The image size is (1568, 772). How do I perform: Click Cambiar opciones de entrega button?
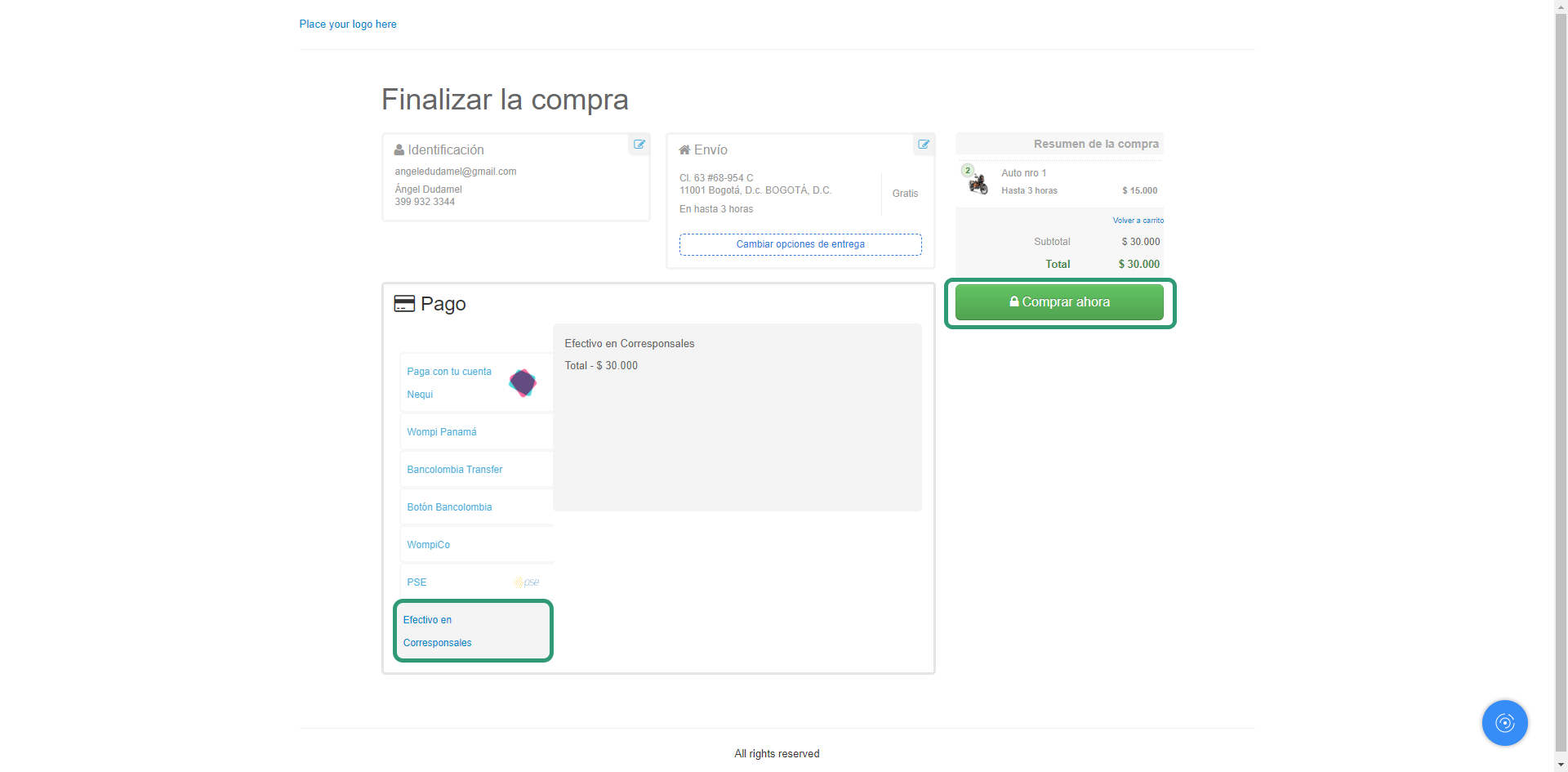(800, 244)
